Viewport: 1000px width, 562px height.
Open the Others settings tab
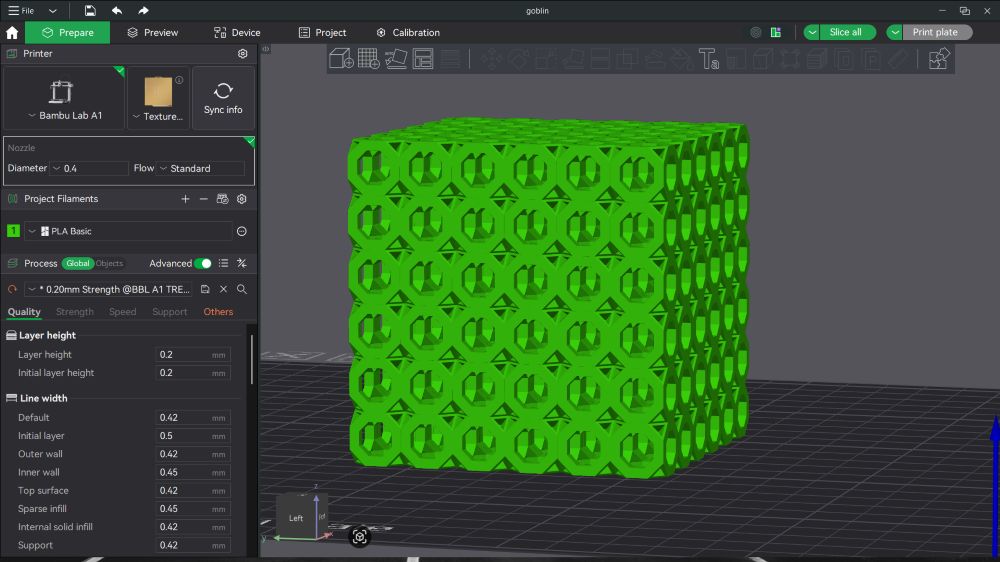coord(218,312)
